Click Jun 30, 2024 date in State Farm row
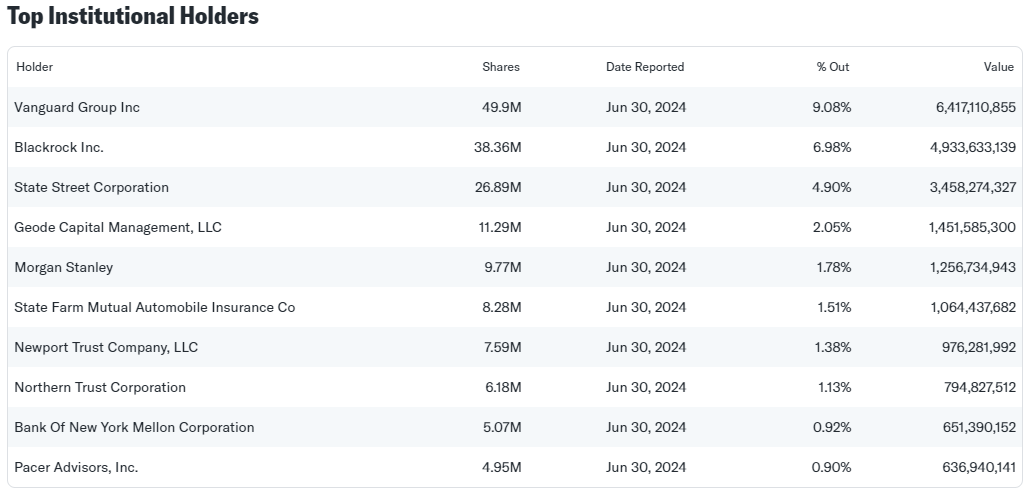The image size is (1030, 495). click(x=646, y=307)
